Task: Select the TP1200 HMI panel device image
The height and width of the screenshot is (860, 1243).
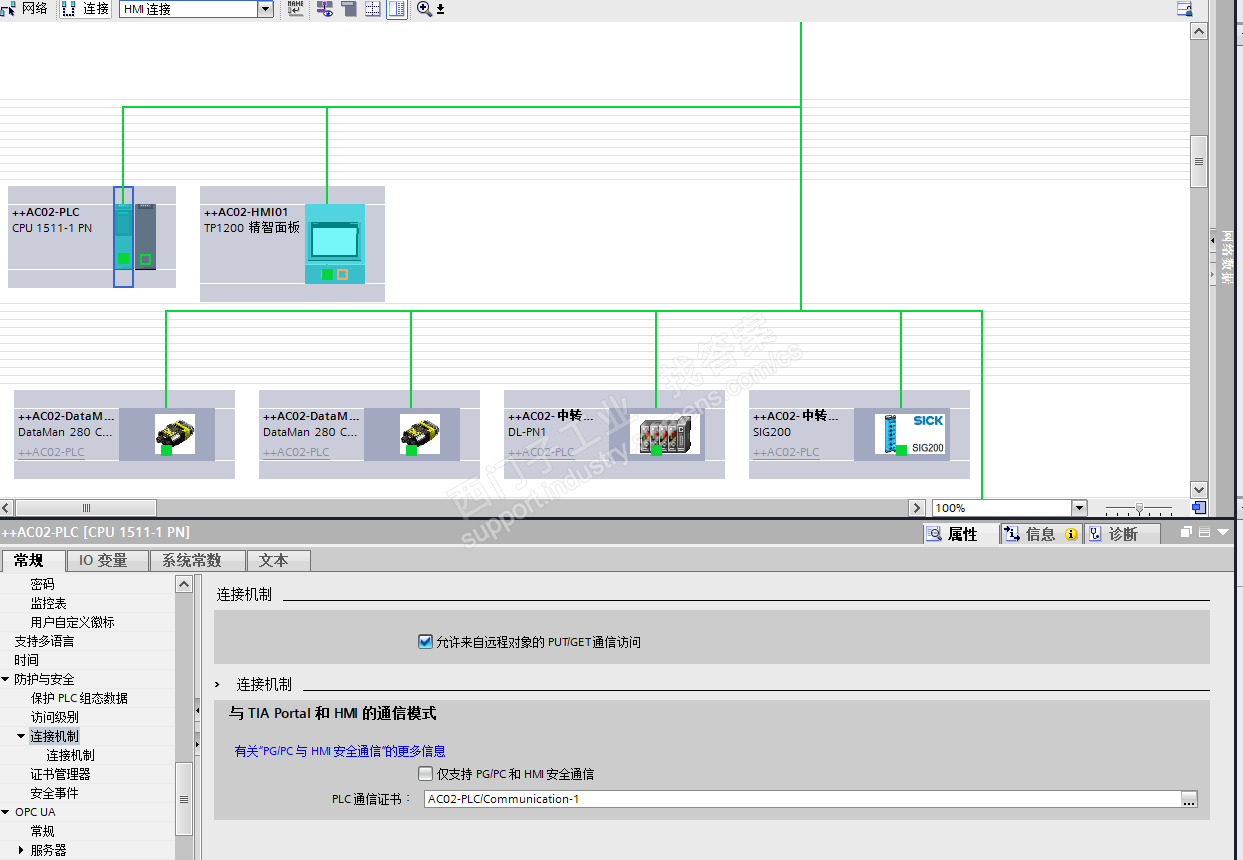Action: 335,243
